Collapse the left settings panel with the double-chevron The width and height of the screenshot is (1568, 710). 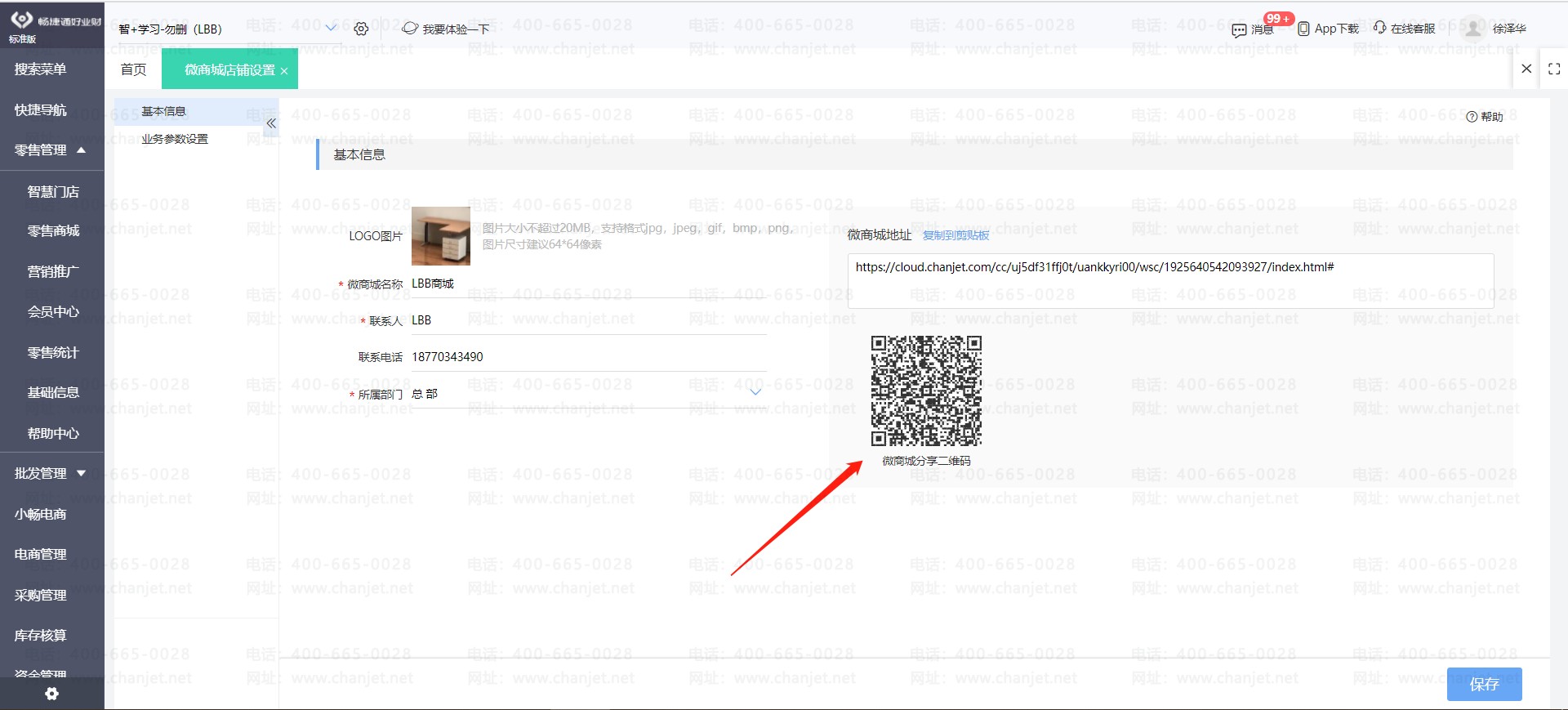(271, 123)
